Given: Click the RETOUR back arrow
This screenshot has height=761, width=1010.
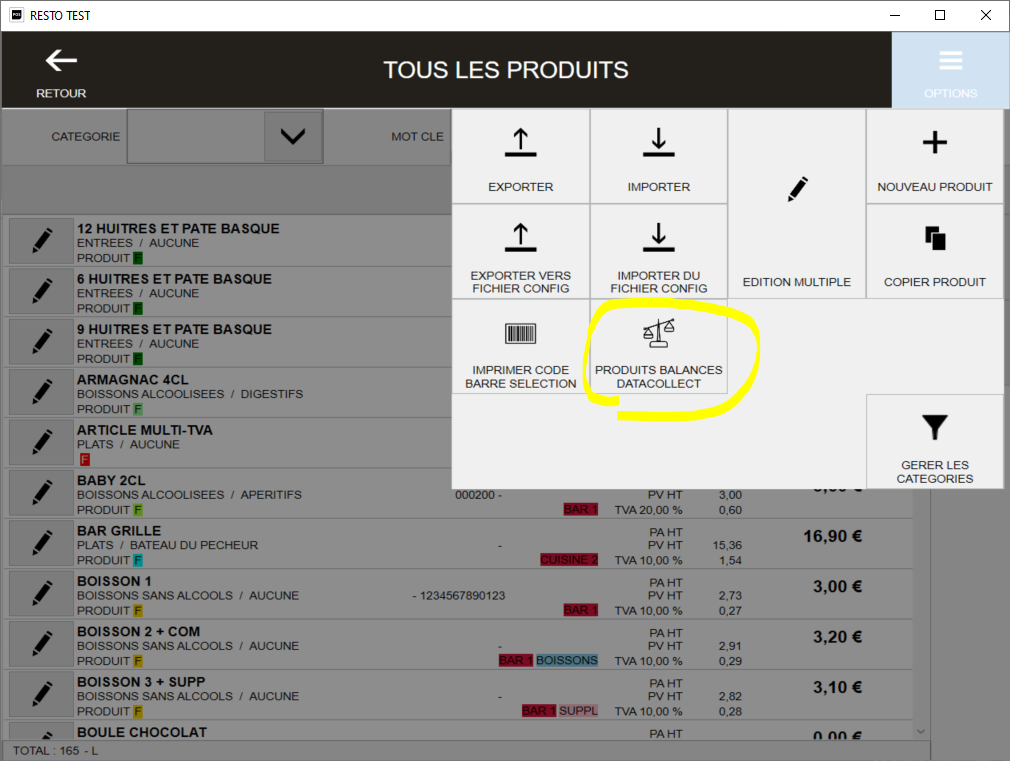Looking at the screenshot, I should pos(61,61).
